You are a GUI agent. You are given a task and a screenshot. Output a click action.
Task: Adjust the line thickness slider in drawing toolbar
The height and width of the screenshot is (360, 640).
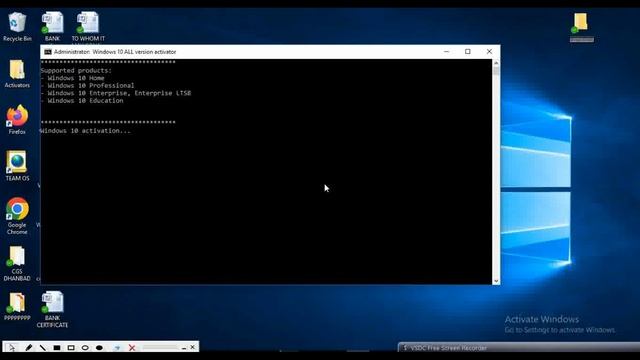point(160,347)
